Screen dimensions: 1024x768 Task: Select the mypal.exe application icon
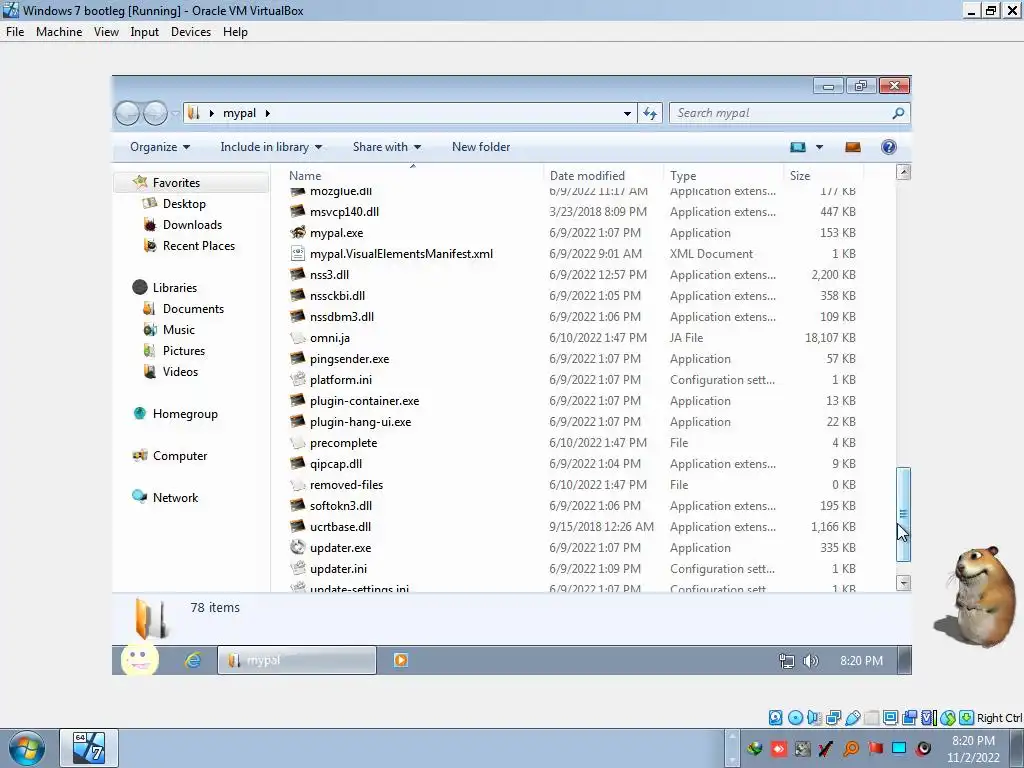point(298,232)
